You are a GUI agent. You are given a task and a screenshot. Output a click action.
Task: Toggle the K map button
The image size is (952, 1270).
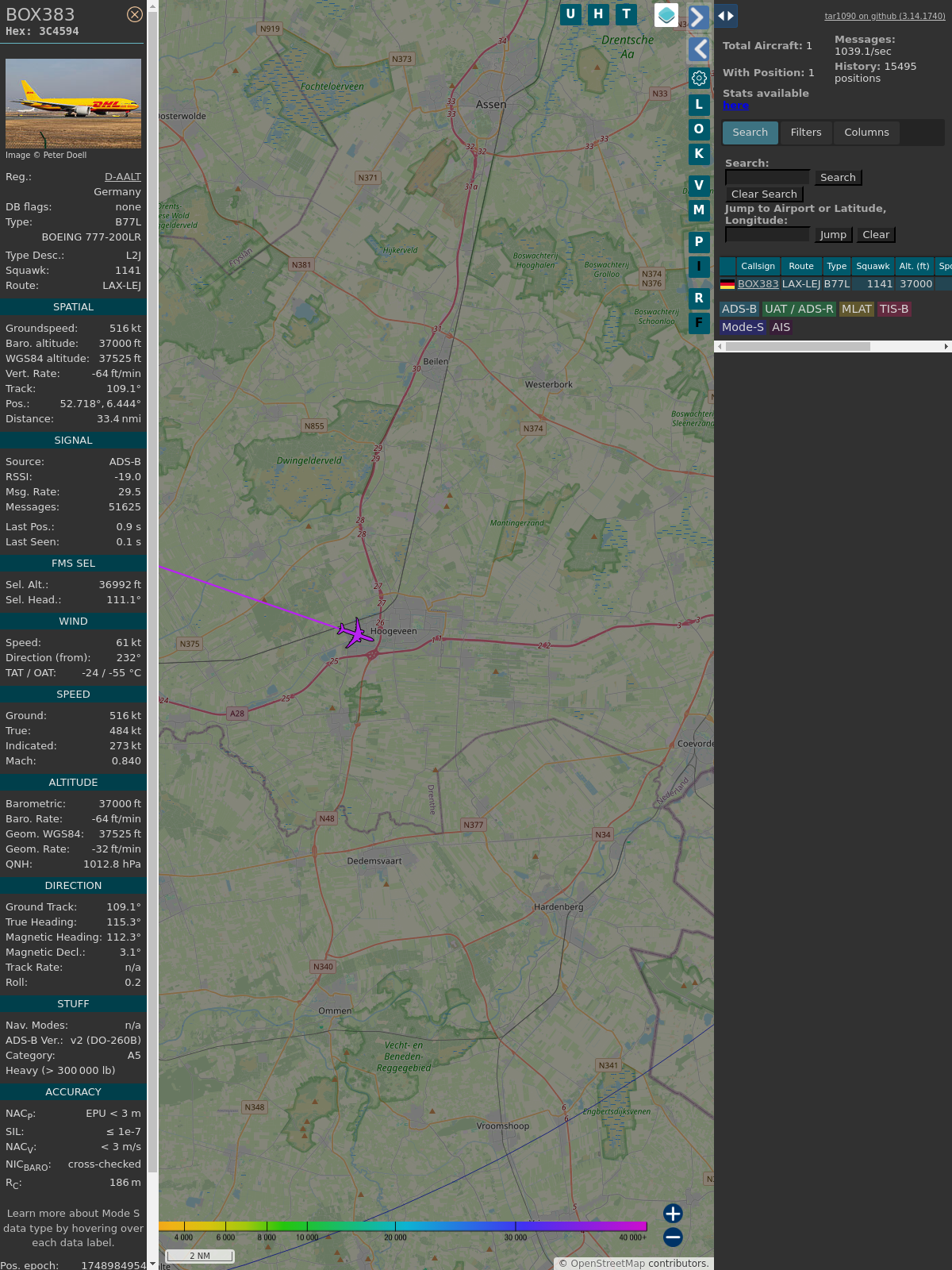pyautogui.click(x=699, y=154)
